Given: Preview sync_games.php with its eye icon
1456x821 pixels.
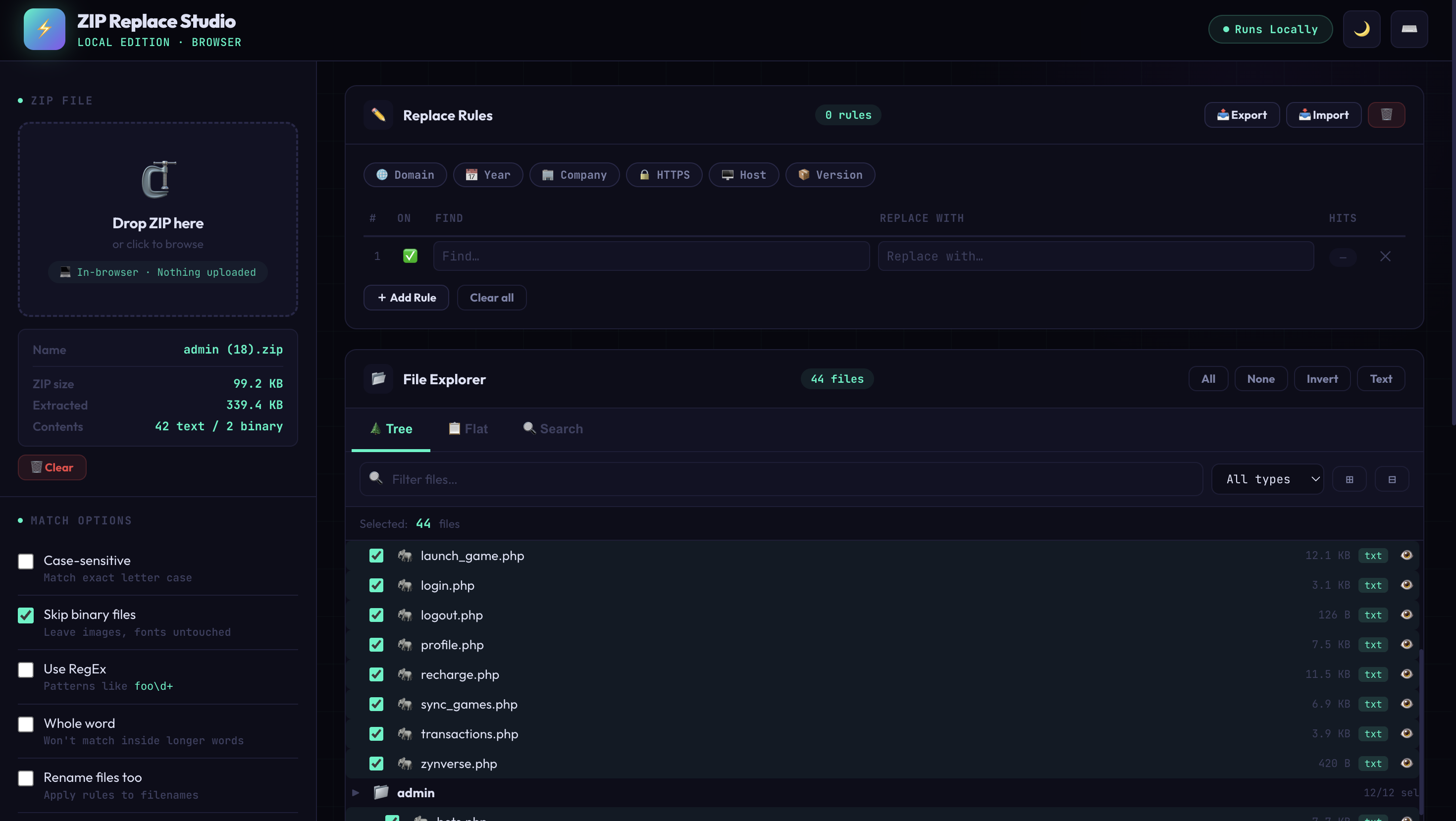Looking at the screenshot, I should tap(1406, 704).
